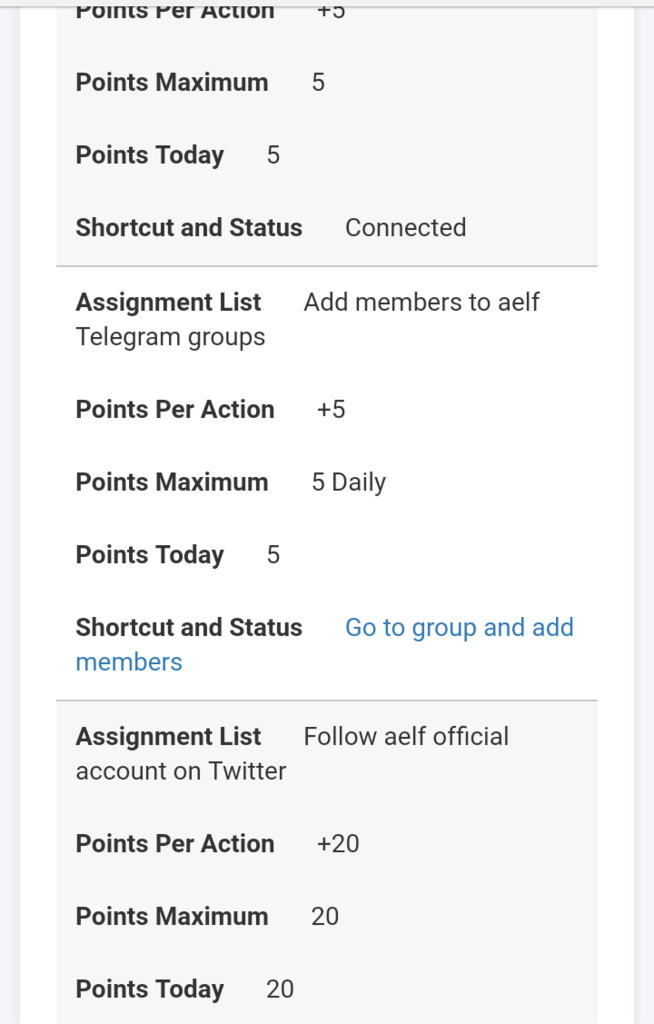Select the bottom 'Points Today 20' value
This screenshot has height=1024, width=654.
coord(279,989)
